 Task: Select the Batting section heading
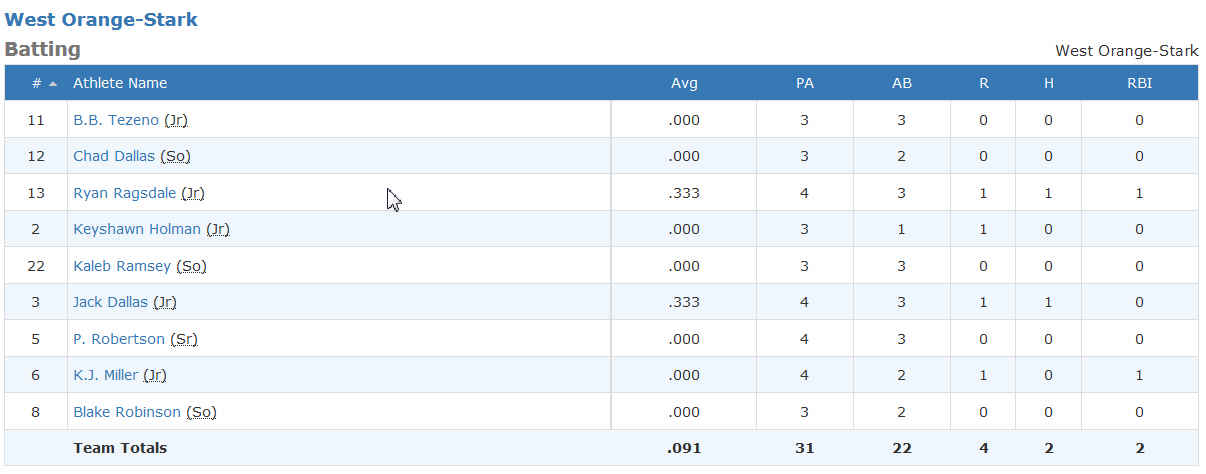tap(43, 49)
